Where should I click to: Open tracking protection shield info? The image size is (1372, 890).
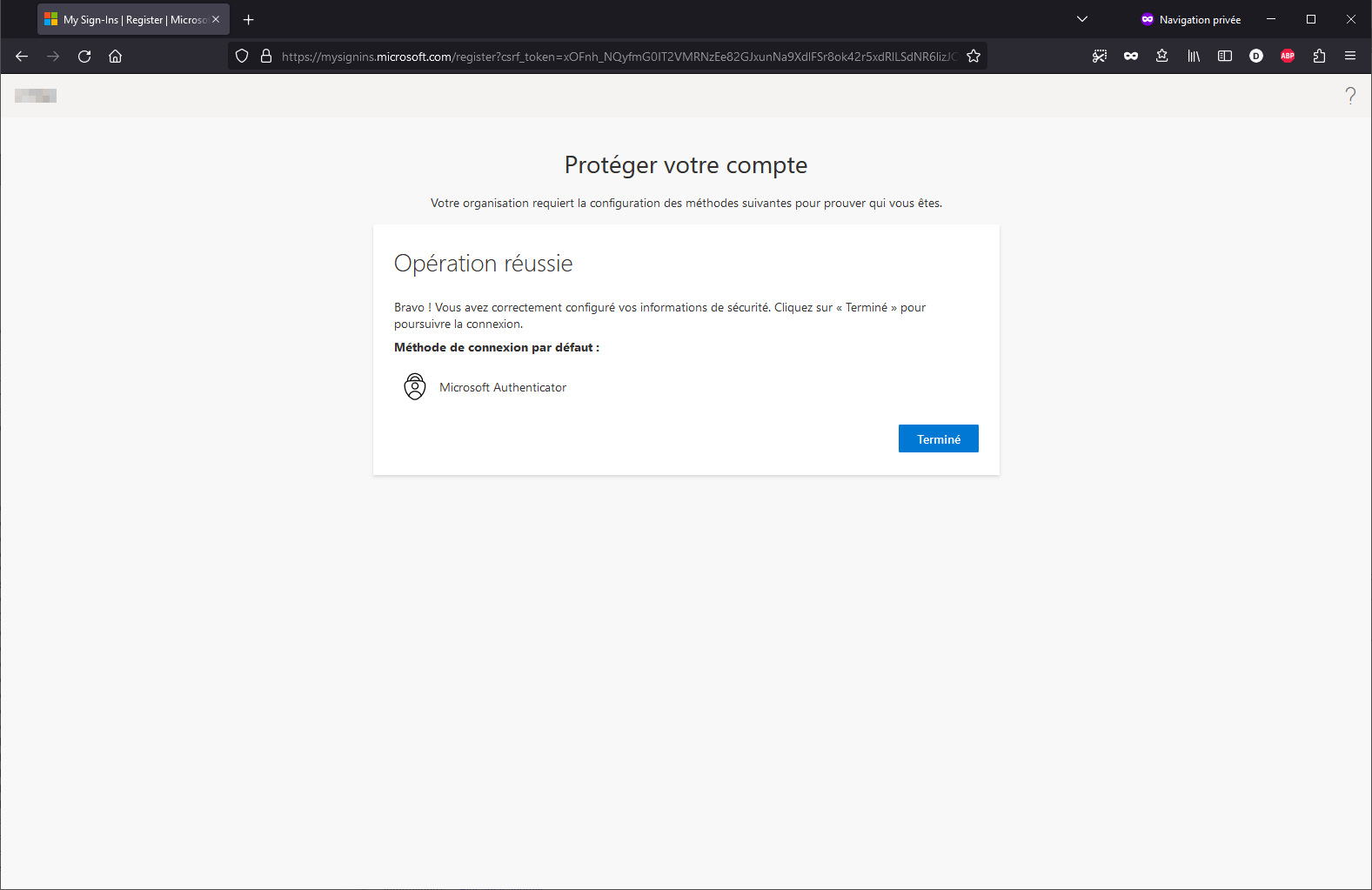pyautogui.click(x=242, y=57)
